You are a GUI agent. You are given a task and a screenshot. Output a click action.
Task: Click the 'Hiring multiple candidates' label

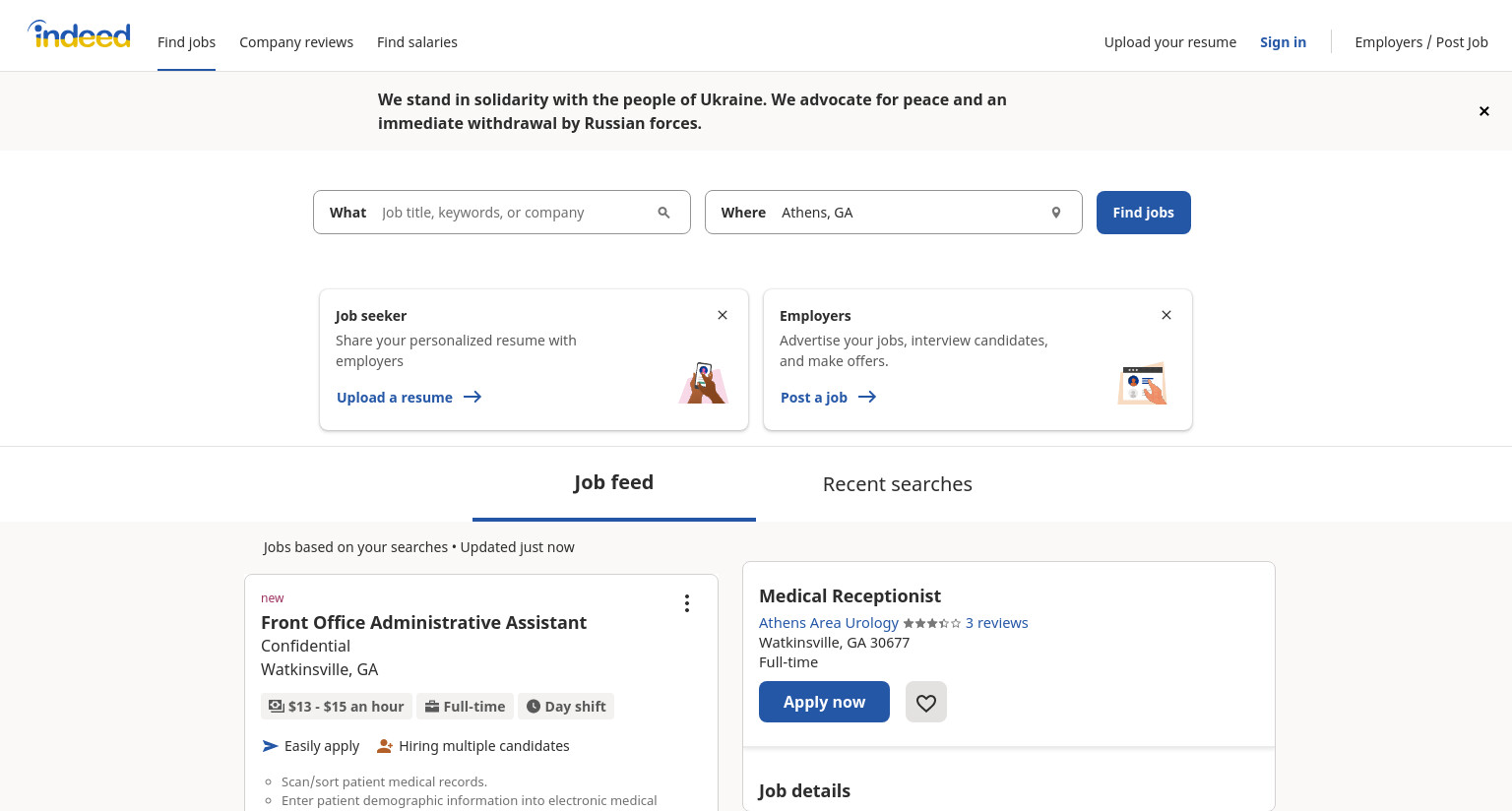click(484, 746)
